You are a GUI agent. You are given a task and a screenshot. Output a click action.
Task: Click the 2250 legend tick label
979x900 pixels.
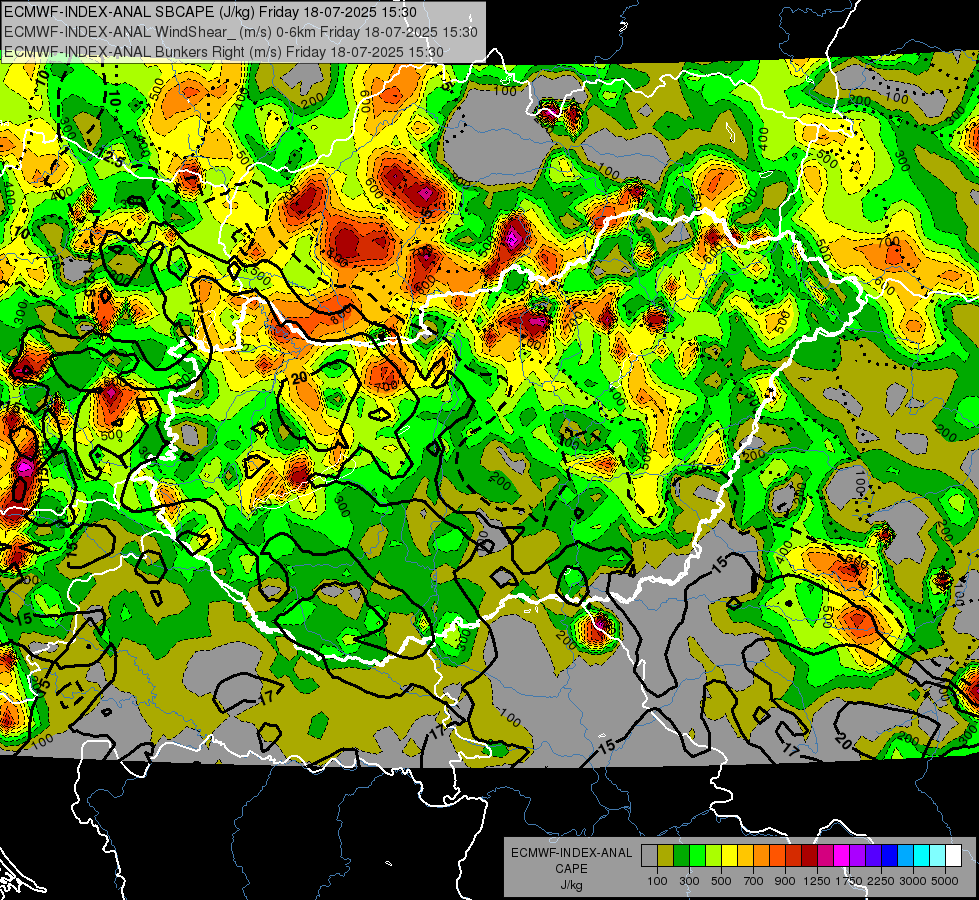[881, 881]
